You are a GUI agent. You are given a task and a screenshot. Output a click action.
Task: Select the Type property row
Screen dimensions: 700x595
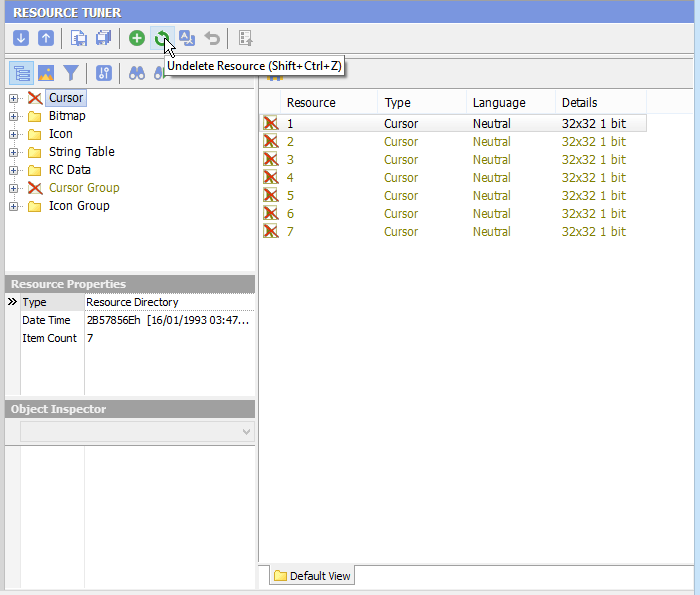coord(130,302)
